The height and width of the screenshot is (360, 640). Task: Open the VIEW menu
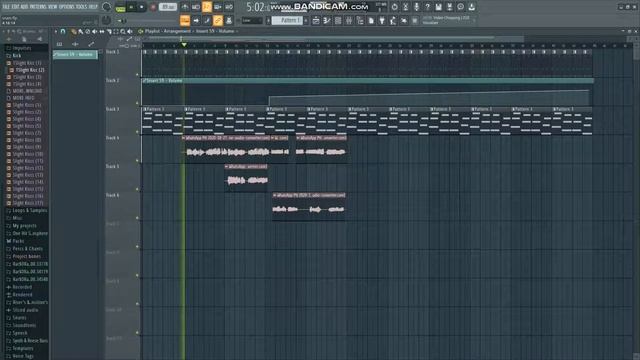[52, 7]
